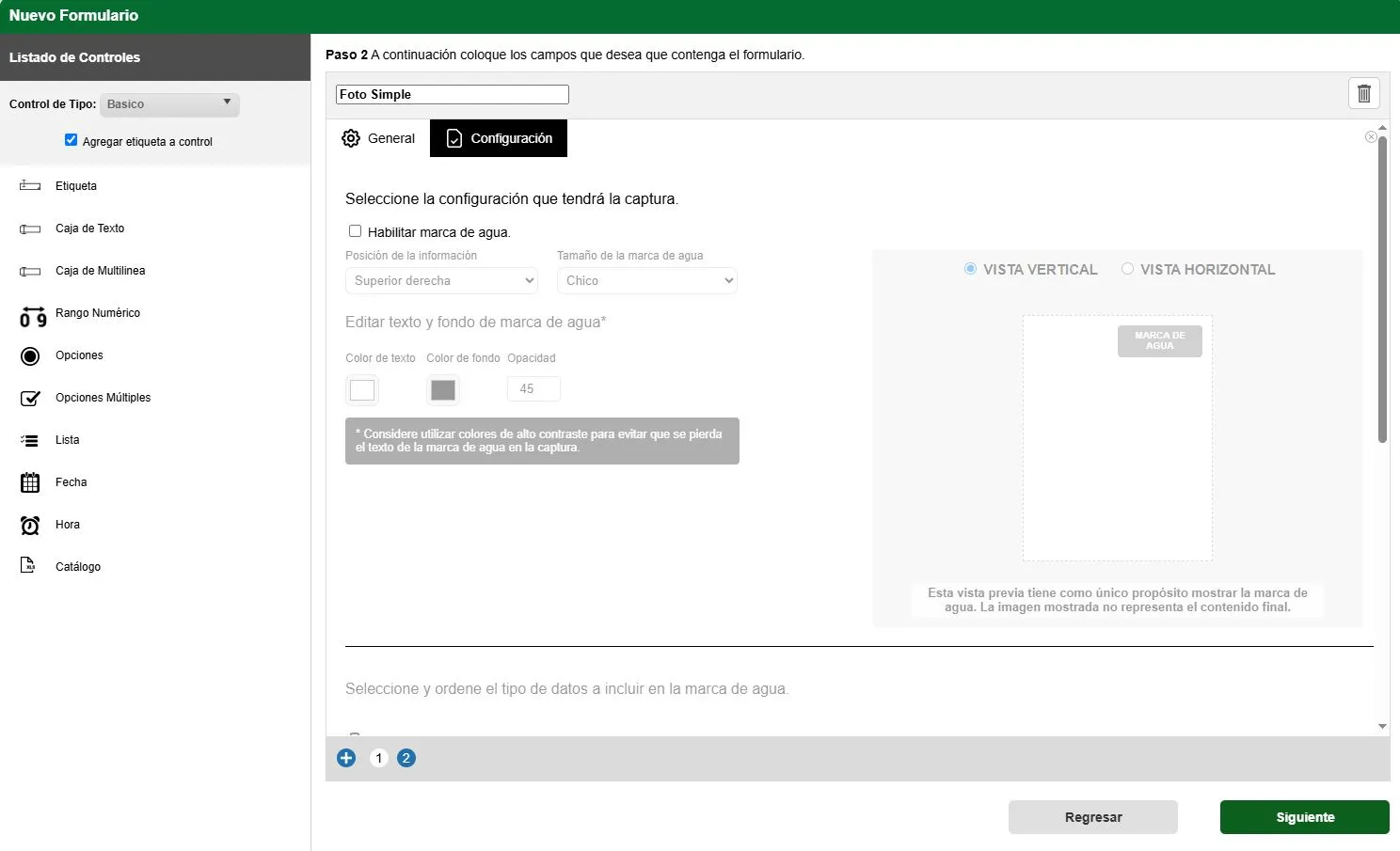The height and width of the screenshot is (851, 1400).
Task: Open Tamaño de la marca de agua dropdown
Action: 647,281
